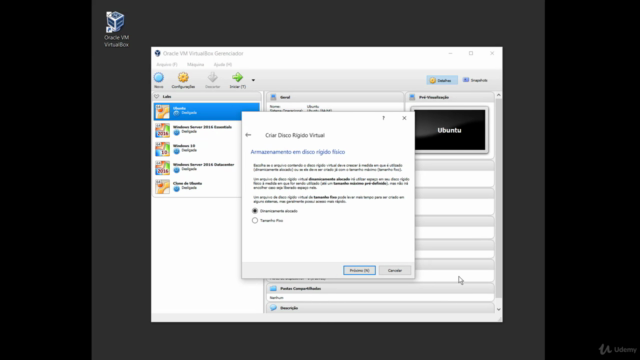640x360 pixels.
Task: Click Armazenamento em disco rígido físico heading
Action: pyautogui.click(x=298, y=152)
